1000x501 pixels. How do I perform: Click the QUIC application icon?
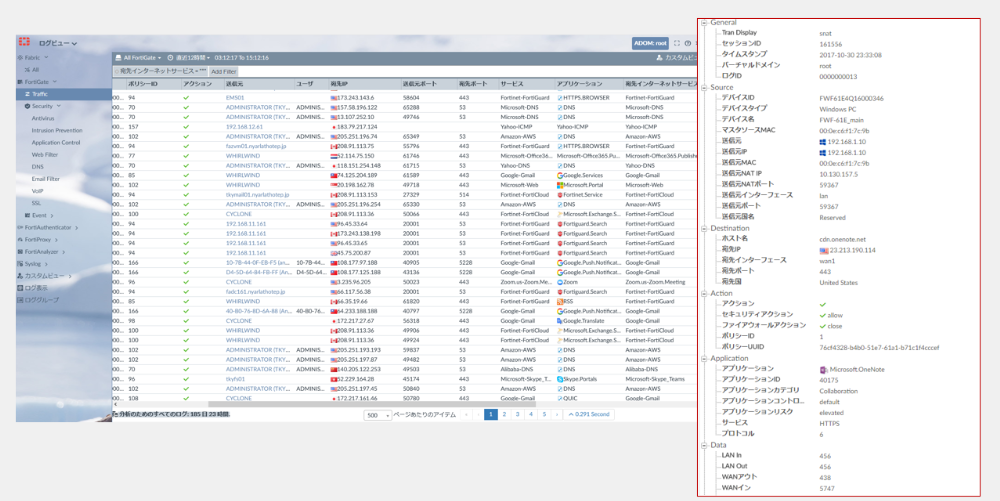[x=559, y=398]
